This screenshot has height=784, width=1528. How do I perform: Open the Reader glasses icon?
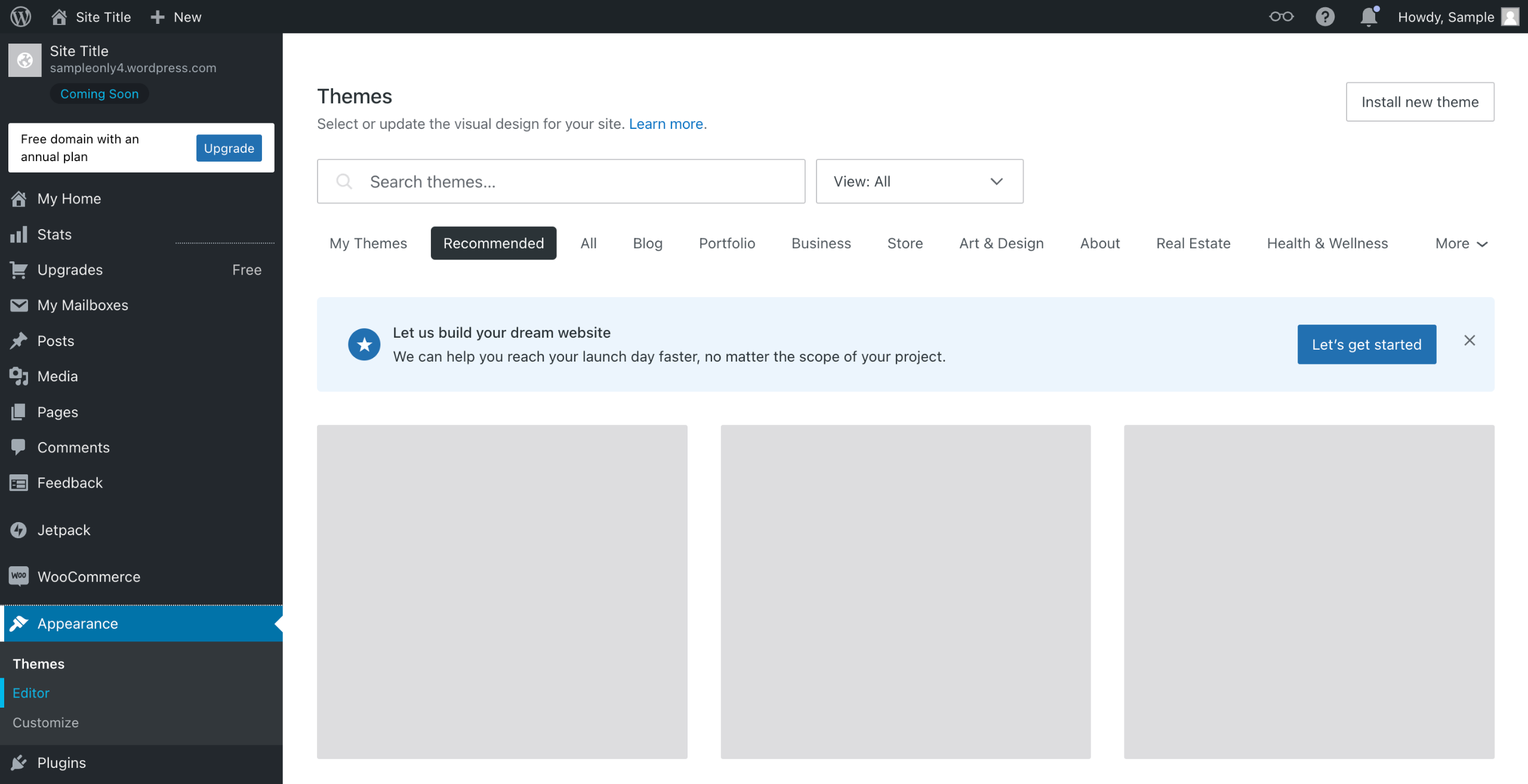[x=1281, y=16]
